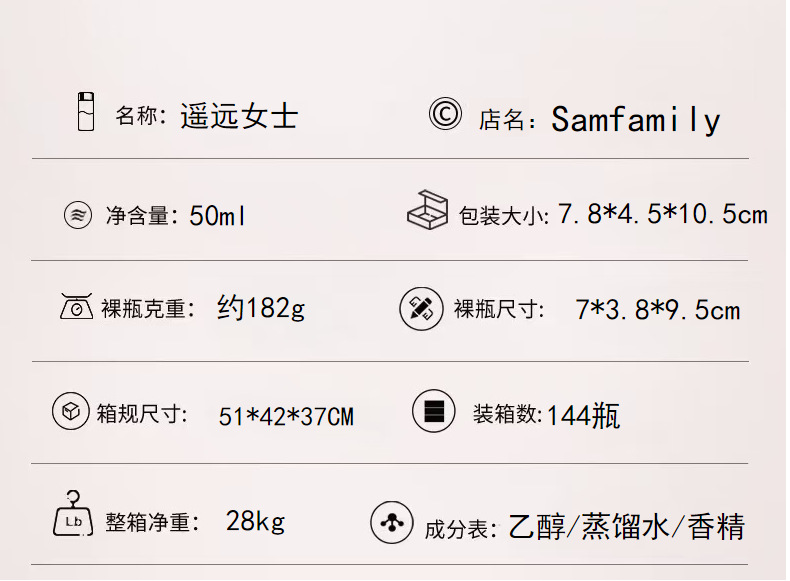Click the perfume bottle icon beside 名称
This screenshot has height=581, width=790.
click(x=86, y=111)
